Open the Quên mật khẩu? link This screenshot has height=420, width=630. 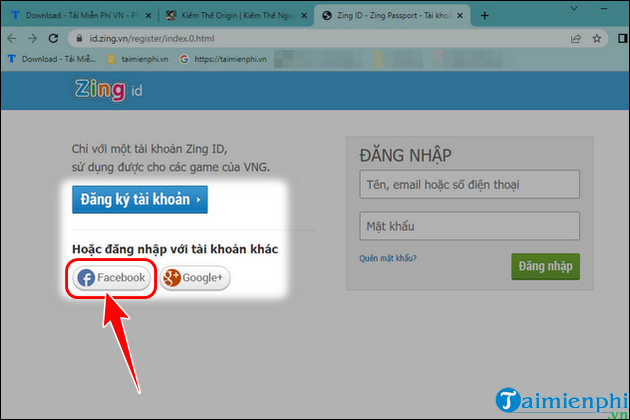click(x=388, y=258)
